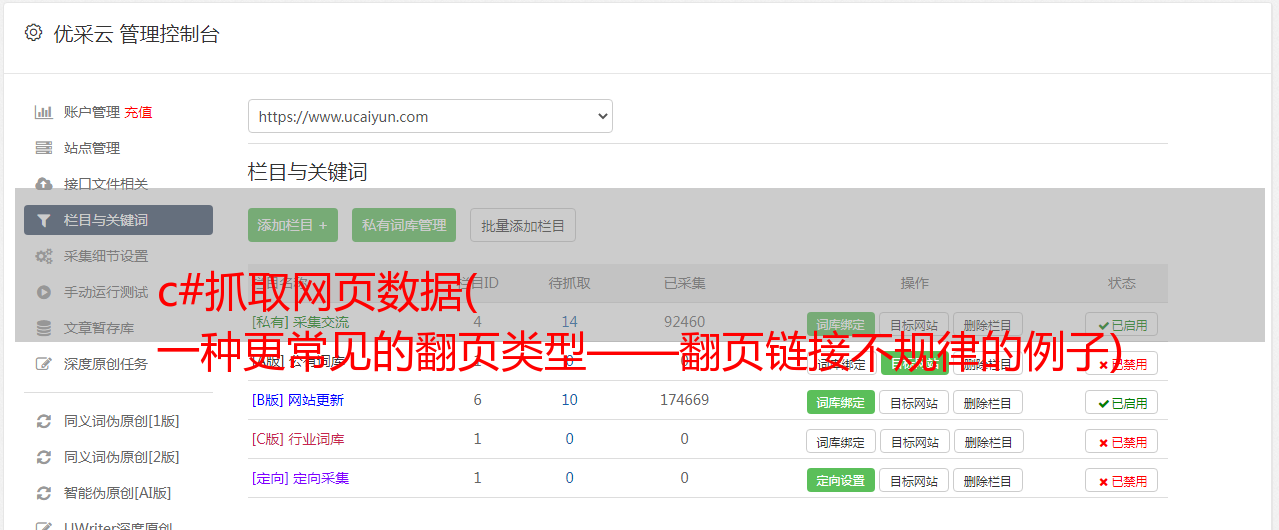
Task: Click the 批量添加栏目 button
Action: coord(523,225)
